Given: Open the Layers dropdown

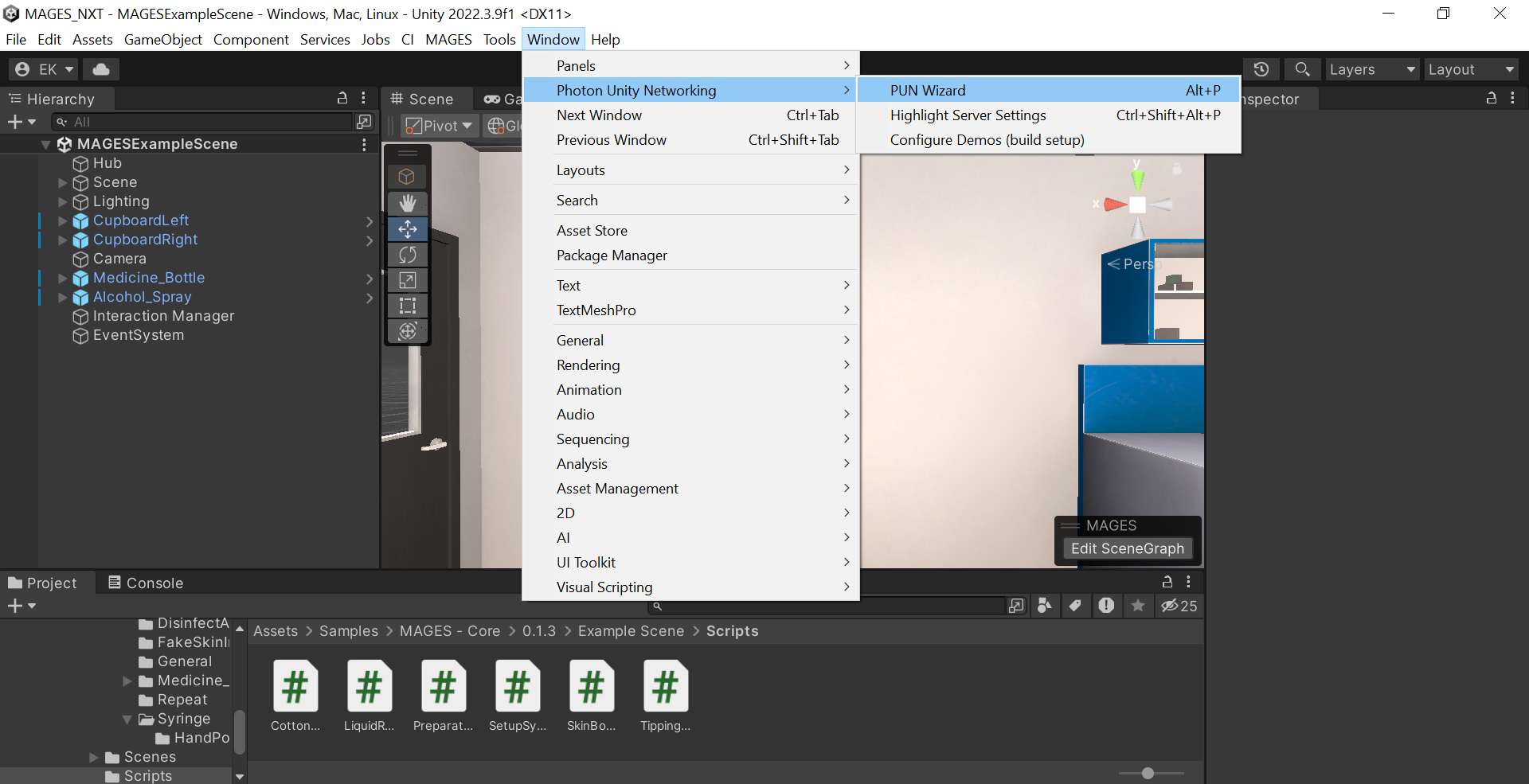Looking at the screenshot, I should coord(1372,69).
